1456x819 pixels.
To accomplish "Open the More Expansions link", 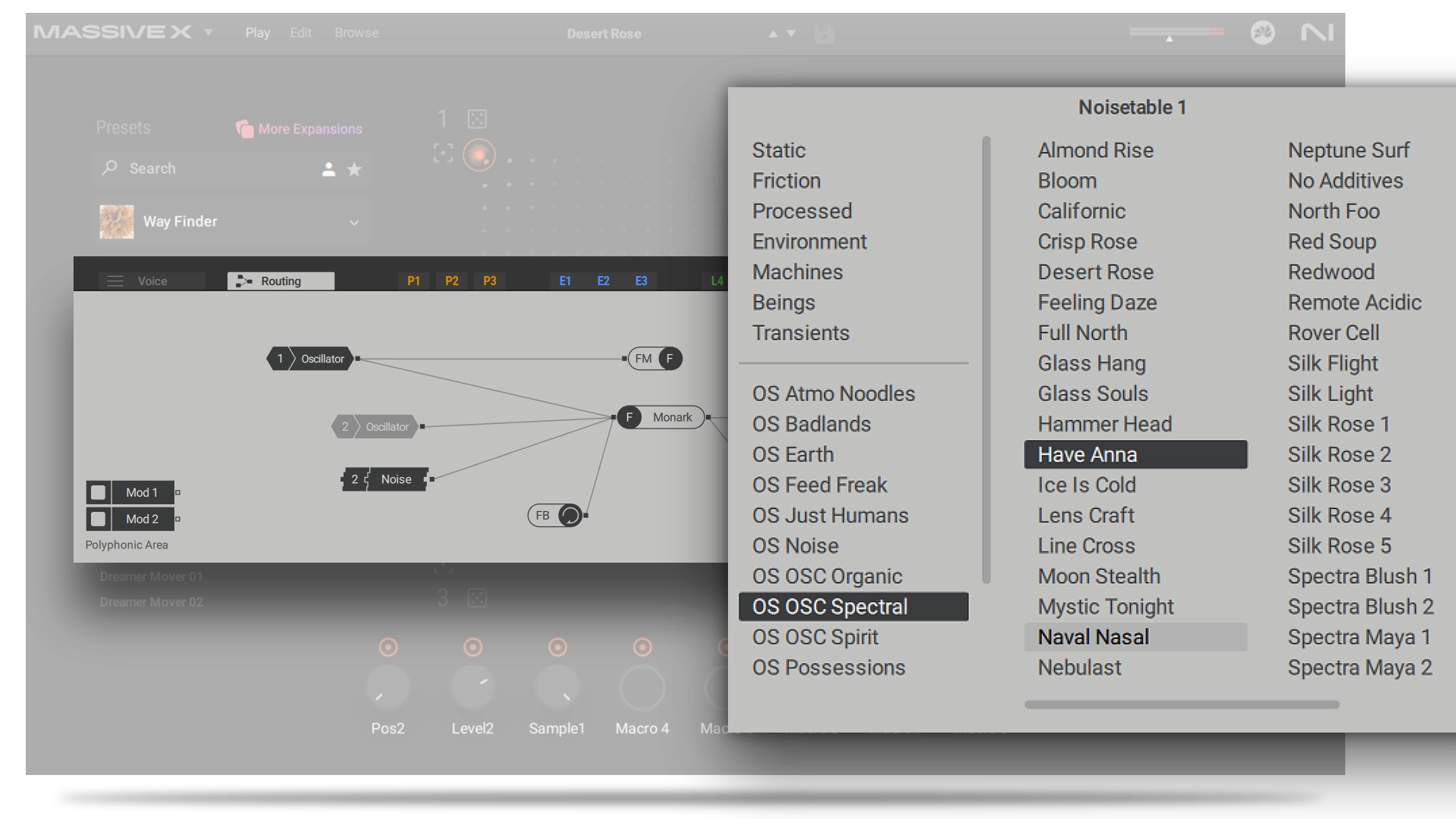I will (300, 129).
